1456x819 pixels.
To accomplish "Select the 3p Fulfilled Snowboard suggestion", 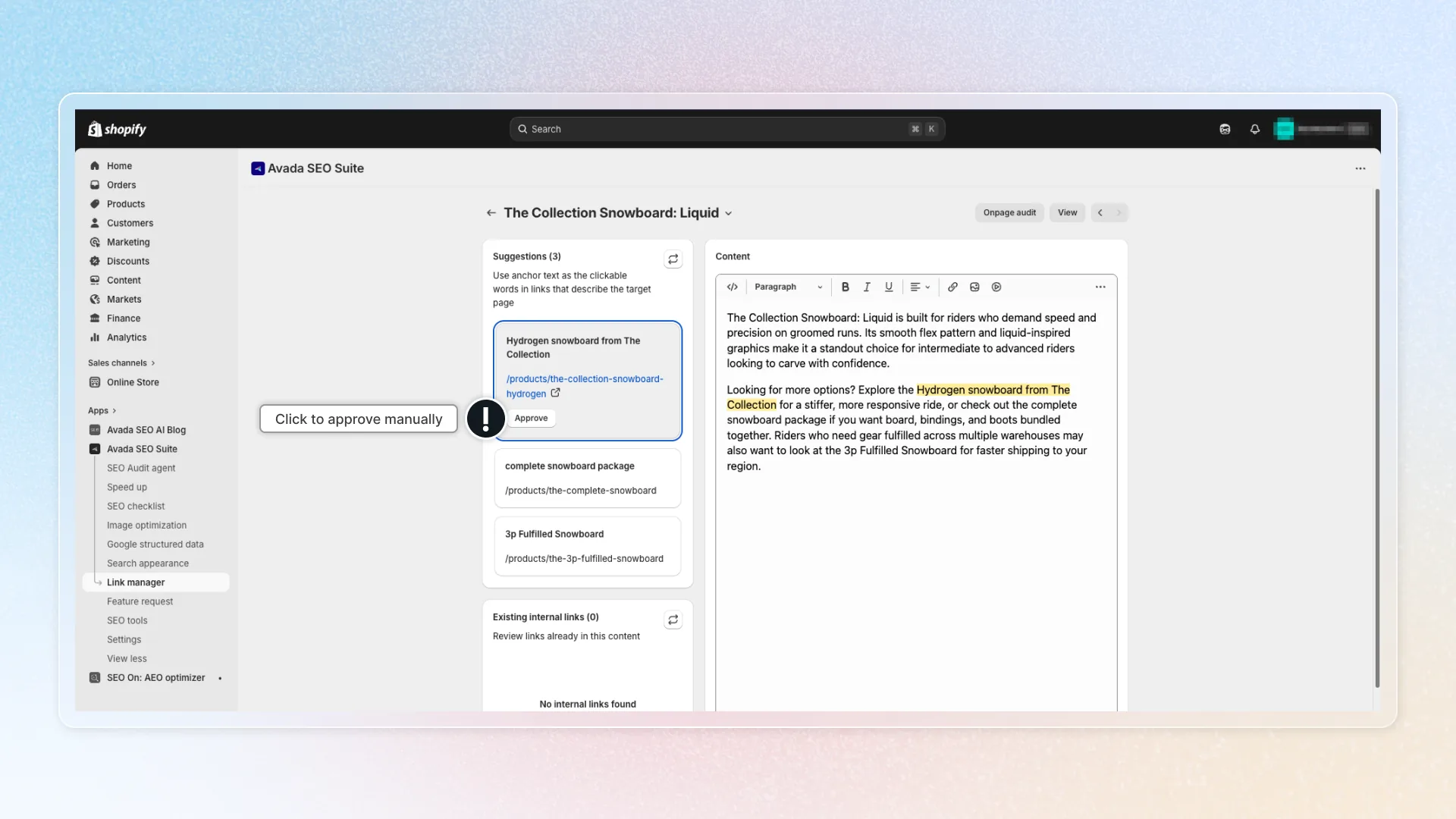I will (588, 546).
